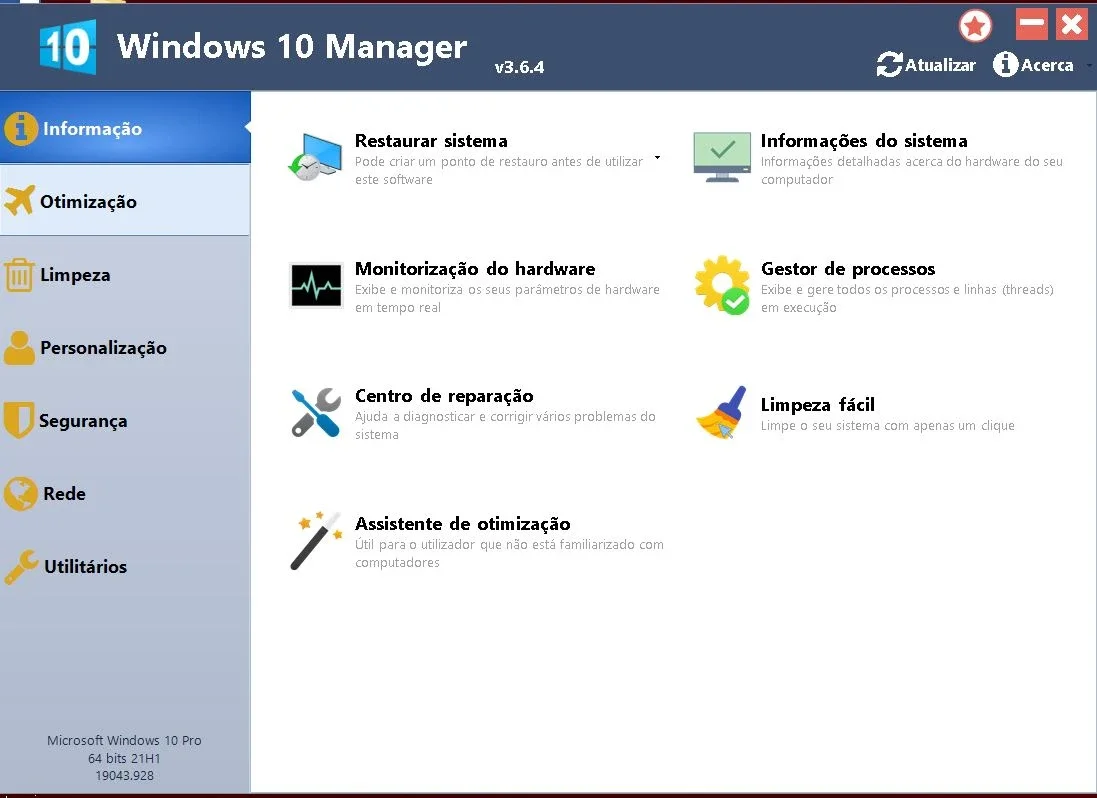Viewport: 1097px width, 798px height.
Task: Click the Gestor de processos gear icon
Action: pyautogui.click(x=722, y=285)
